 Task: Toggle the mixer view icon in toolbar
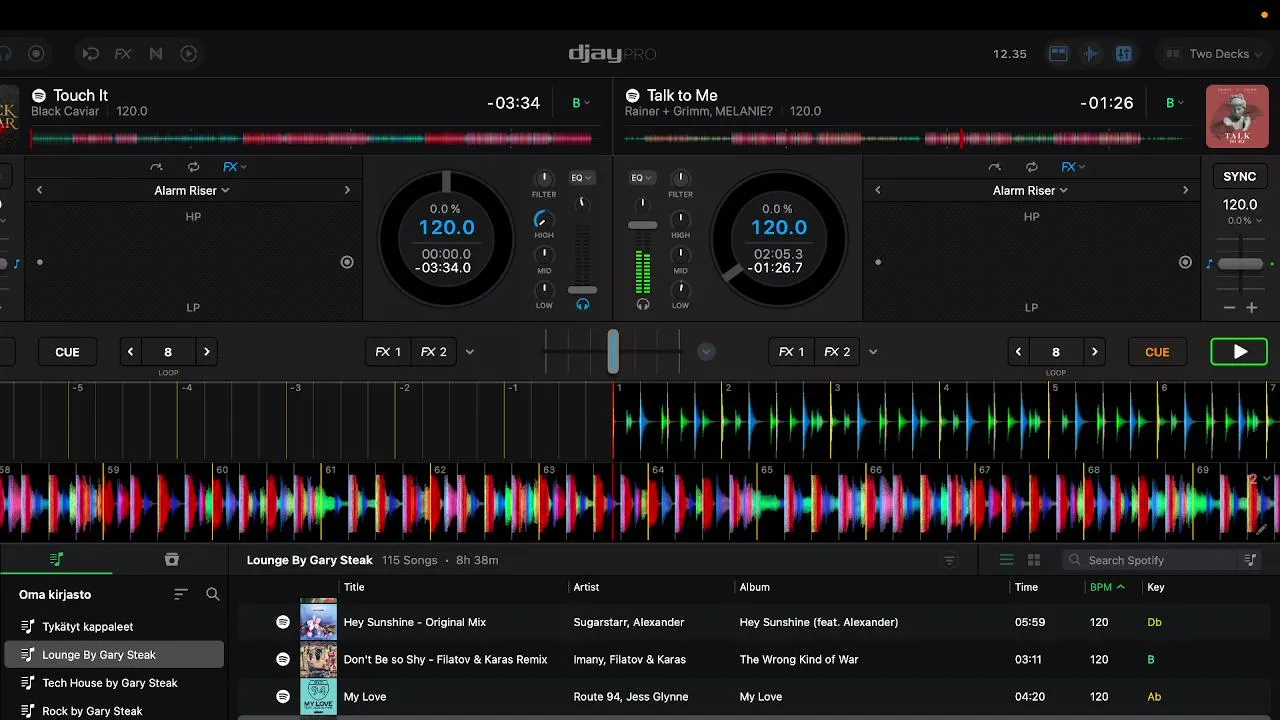point(1124,54)
